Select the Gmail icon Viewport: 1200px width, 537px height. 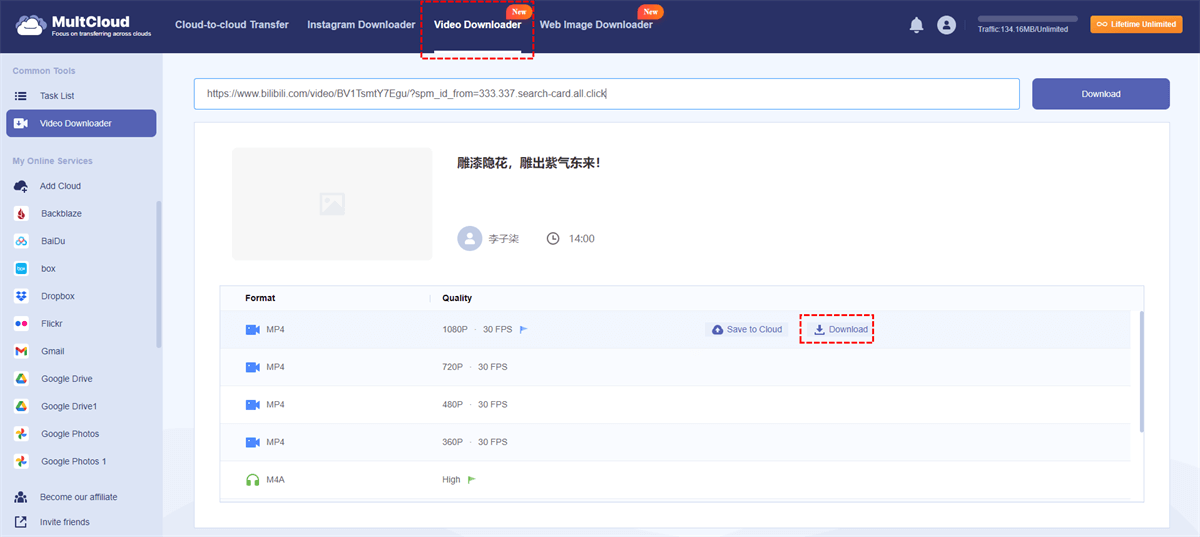21,351
